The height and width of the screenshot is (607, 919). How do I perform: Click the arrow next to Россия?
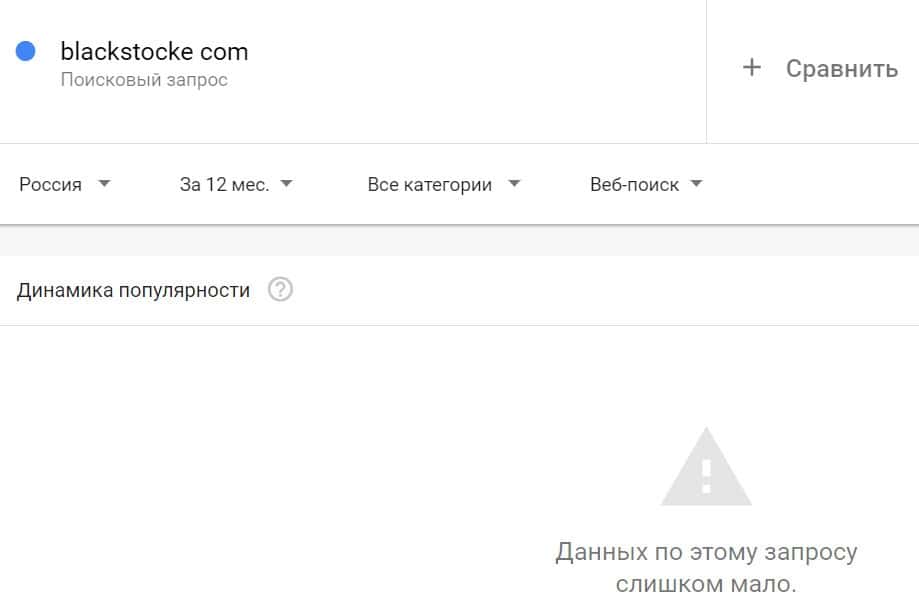coord(104,184)
